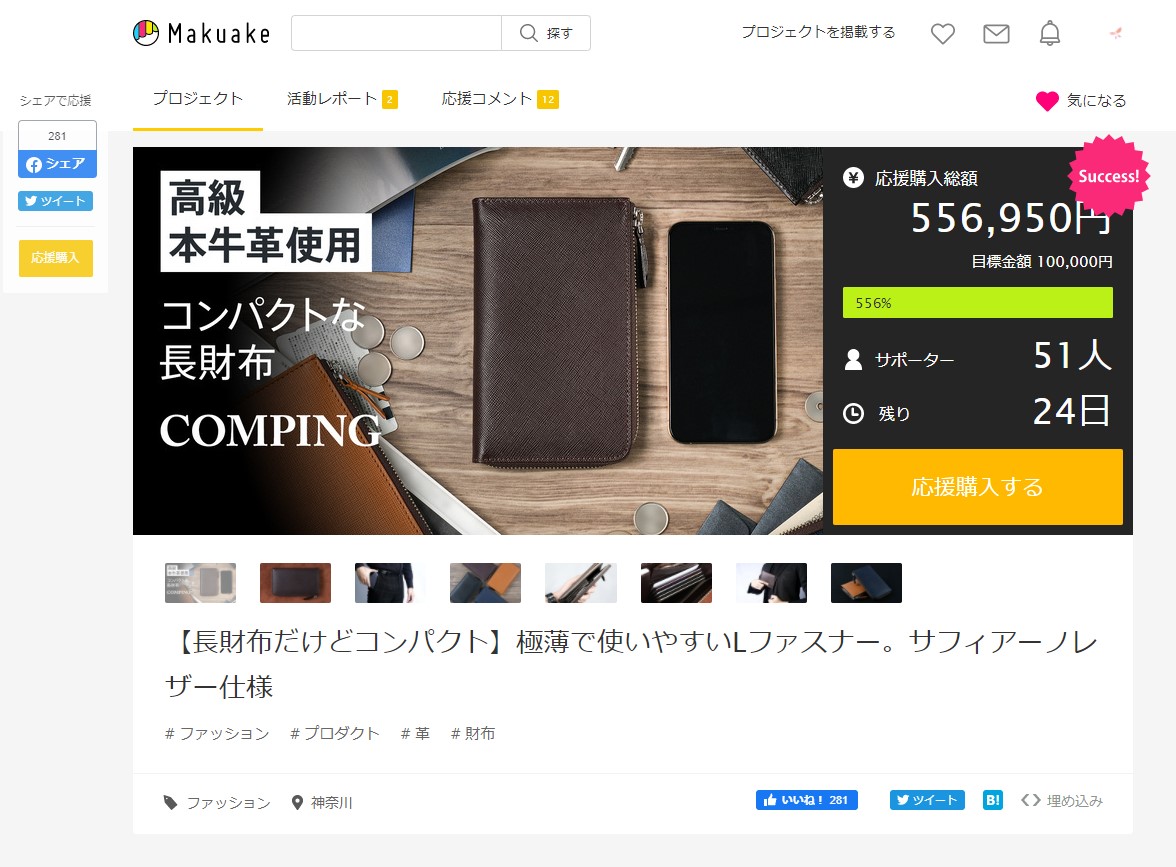Open プロジェクトを掲載する link
The height and width of the screenshot is (867, 1176).
point(818,32)
